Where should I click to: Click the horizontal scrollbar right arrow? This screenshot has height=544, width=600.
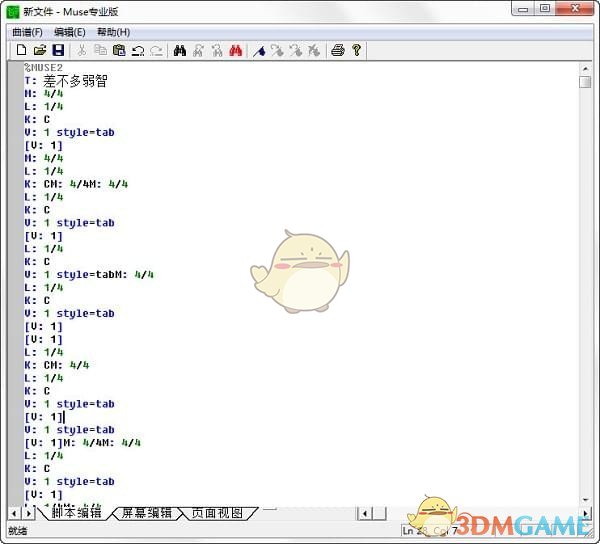coord(585,513)
